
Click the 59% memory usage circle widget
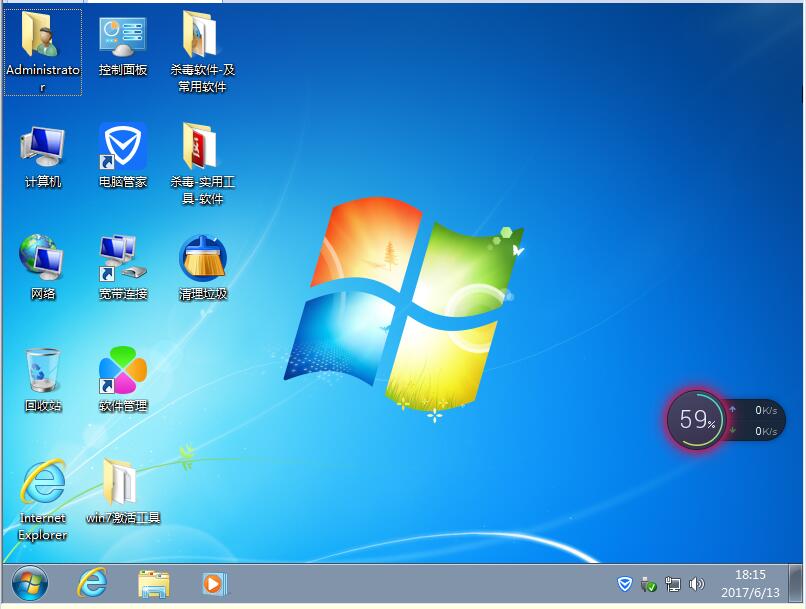click(x=696, y=419)
